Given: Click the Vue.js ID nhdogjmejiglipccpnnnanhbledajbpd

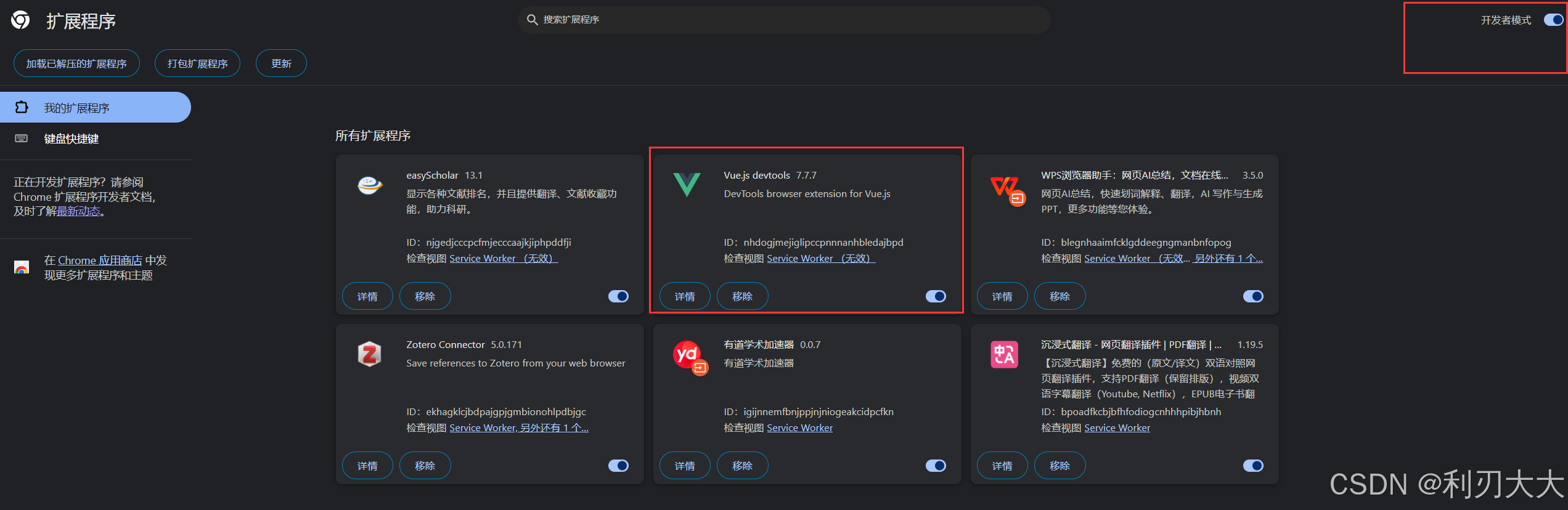Looking at the screenshot, I should point(823,243).
